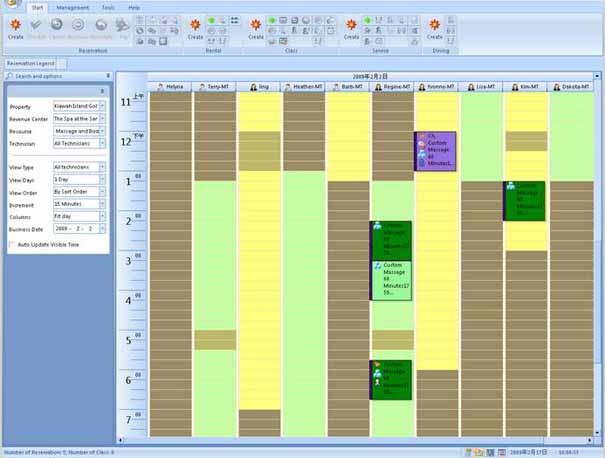Enable Auto Update Visible Time checkbox
The height and width of the screenshot is (458, 605).
(x=12, y=244)
